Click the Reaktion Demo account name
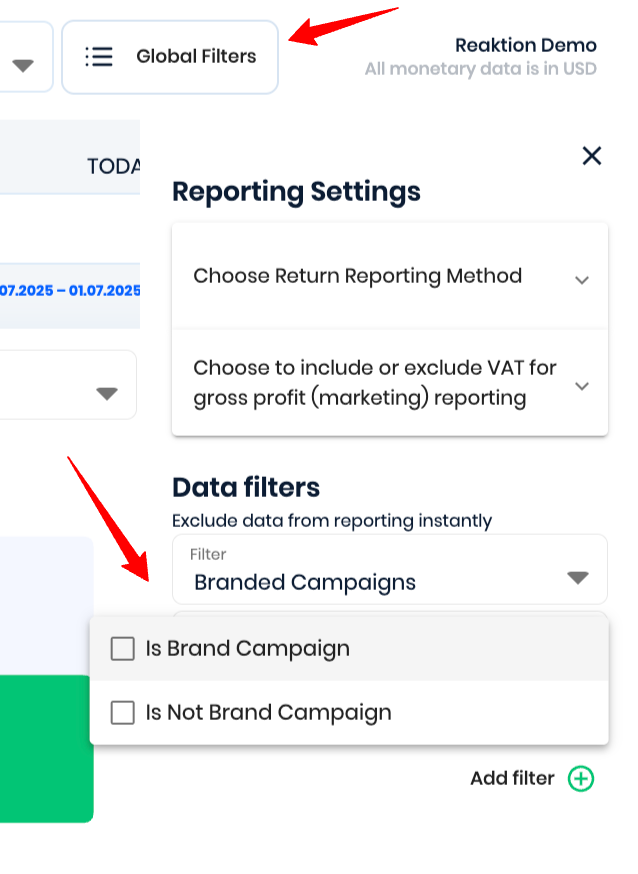Viewport: 638px width, 874px height. [x=525, y=45]
